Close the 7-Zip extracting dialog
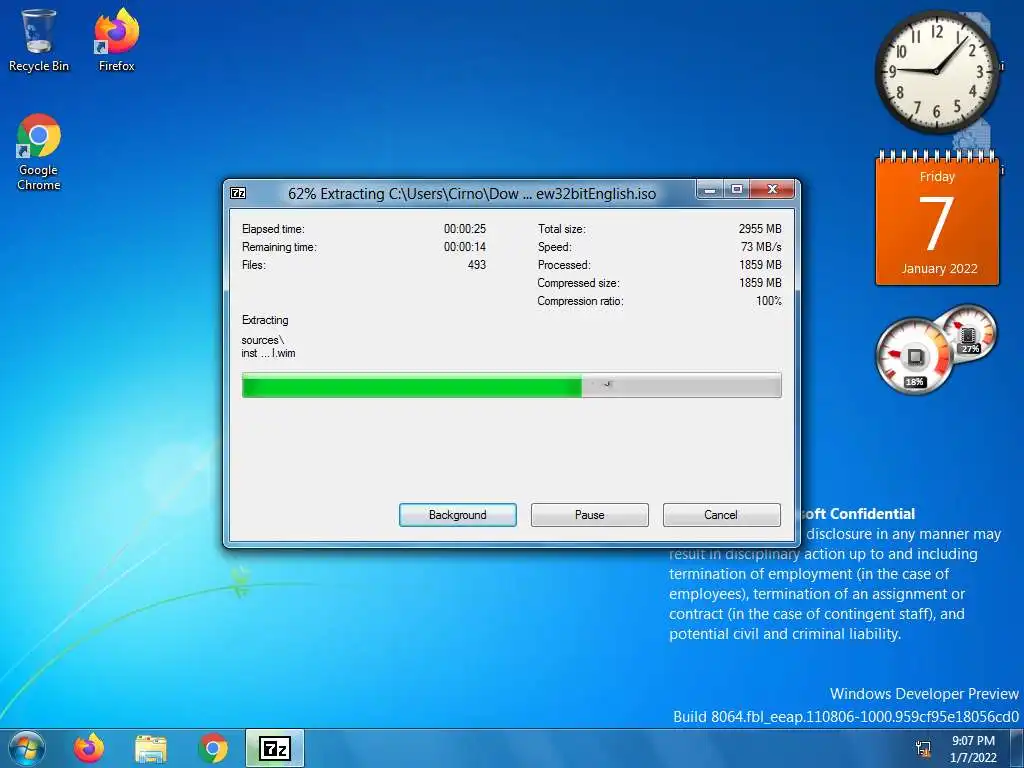1024x768 pixels. [x=773, y=189]
